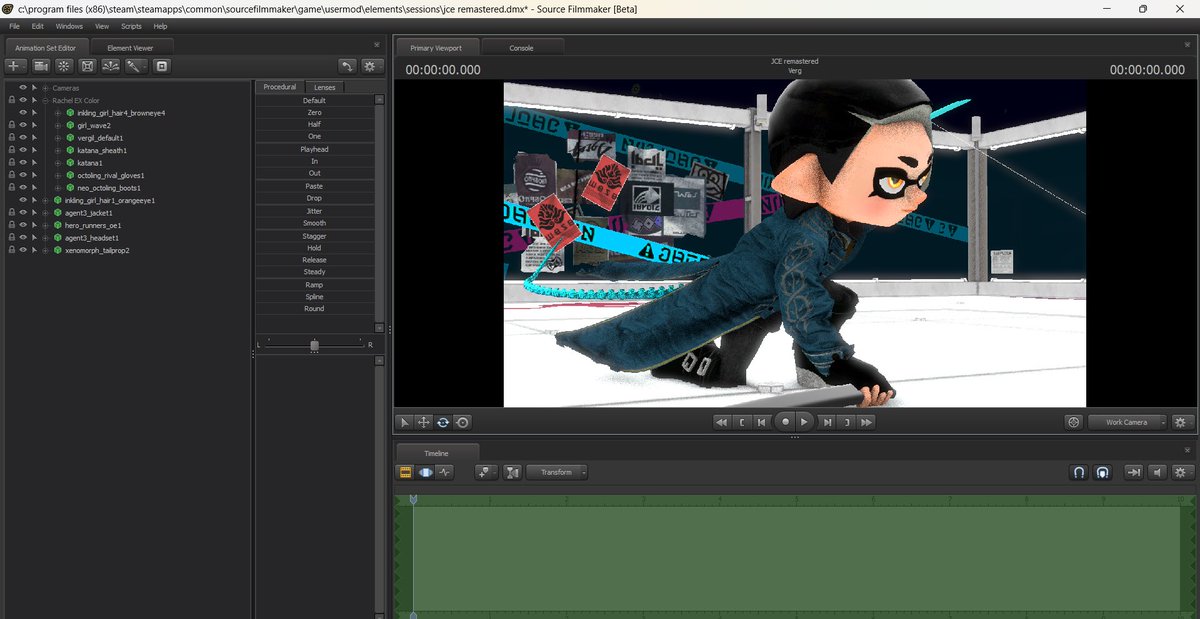The image size is (1200, 619).
Task: Click the radiating-lines icon in Animation Set toolbar
Action: pyautogui.click(x=111, y=66)
